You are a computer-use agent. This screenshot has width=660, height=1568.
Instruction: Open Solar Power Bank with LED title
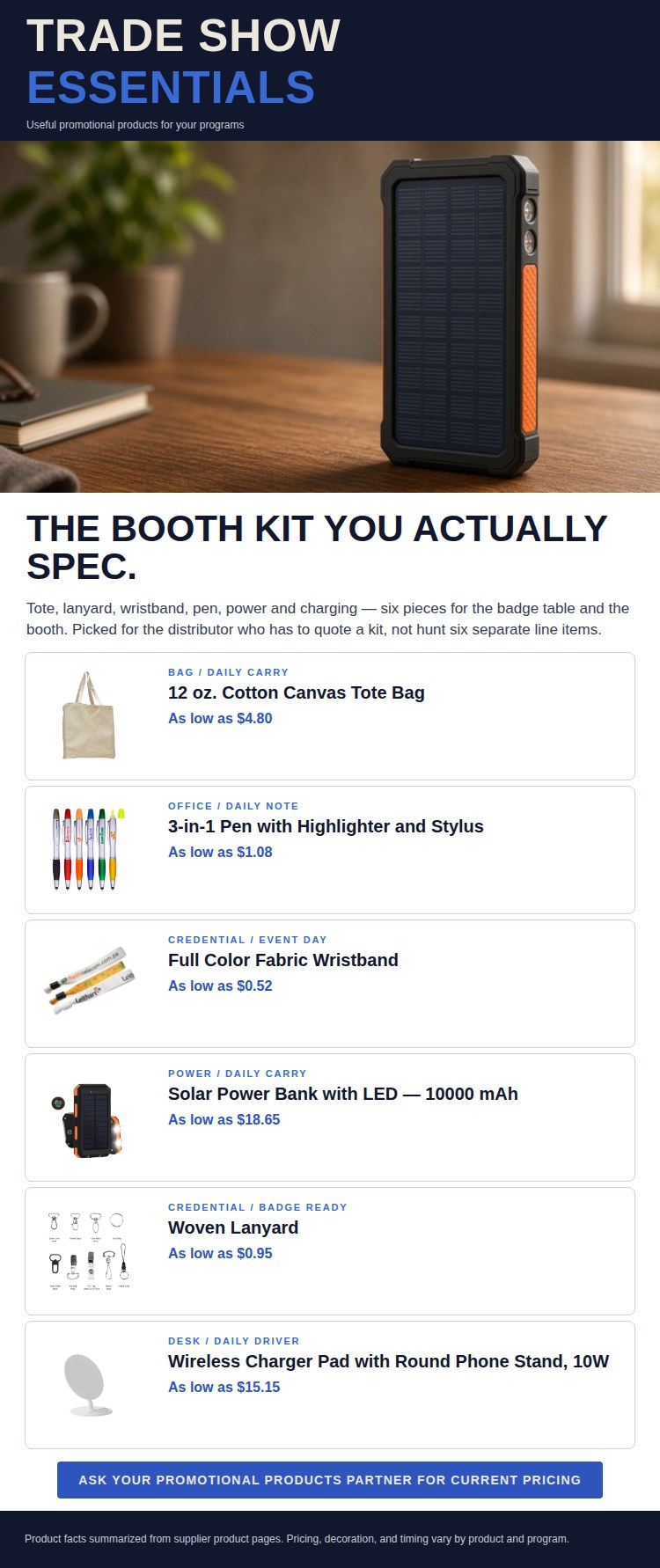(x=343, y=1094)
